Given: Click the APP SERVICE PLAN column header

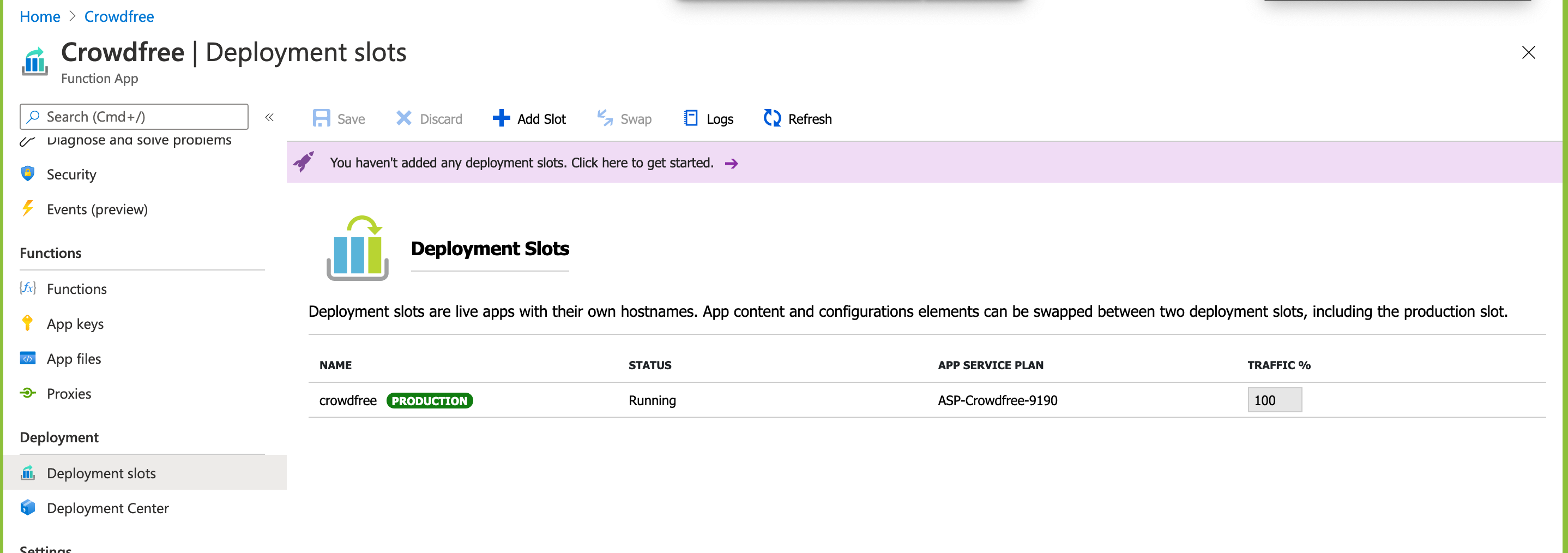Looking at the screenshot, I should click(990, 365).
